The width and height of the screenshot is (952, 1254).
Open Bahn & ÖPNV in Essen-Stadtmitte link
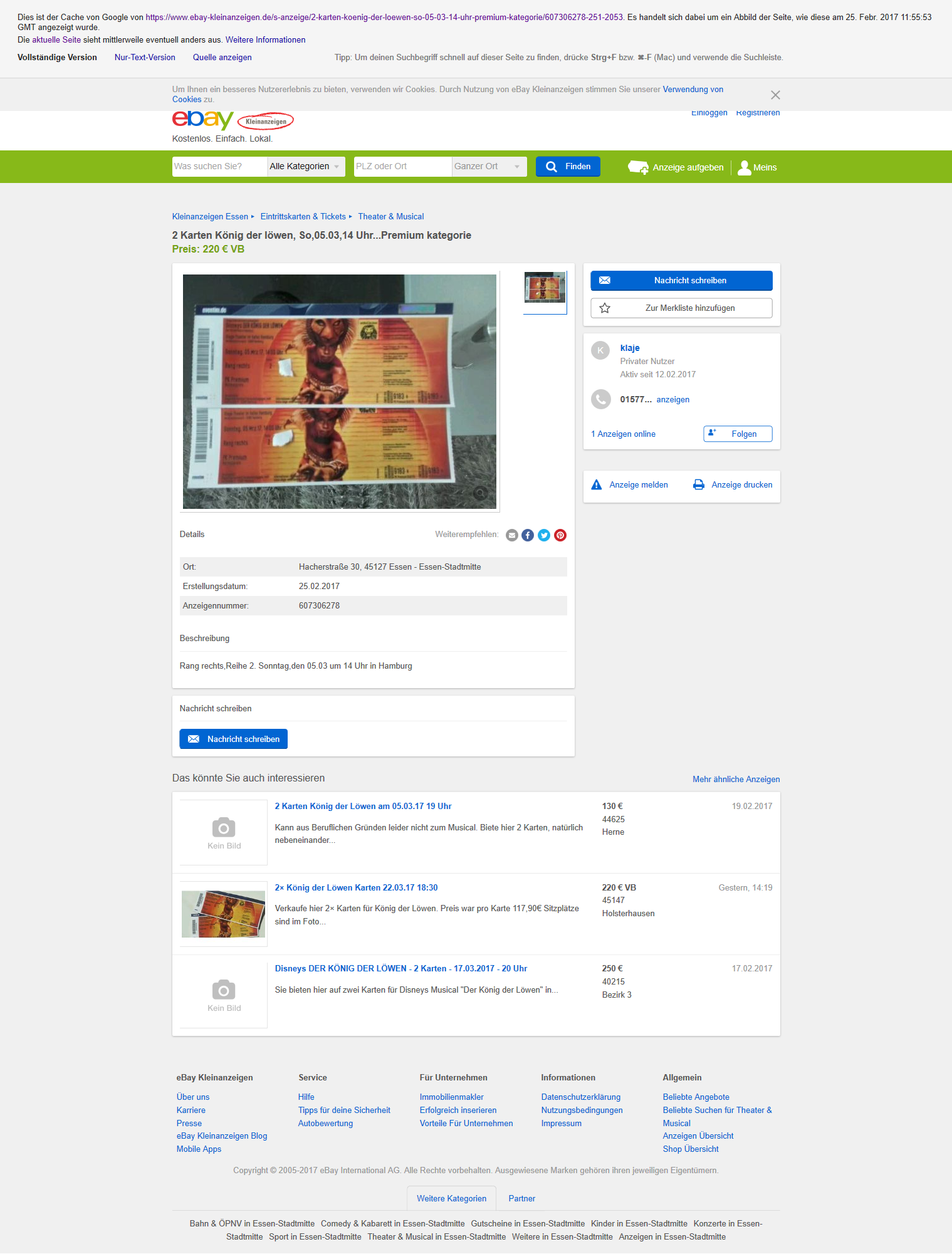[252, 1224]
